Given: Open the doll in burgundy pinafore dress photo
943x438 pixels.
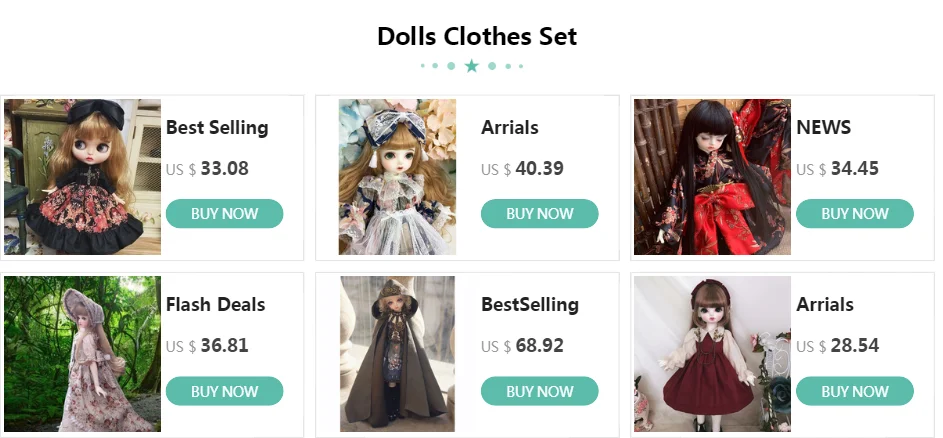Looking at the screenshot, I should point(712,354).
